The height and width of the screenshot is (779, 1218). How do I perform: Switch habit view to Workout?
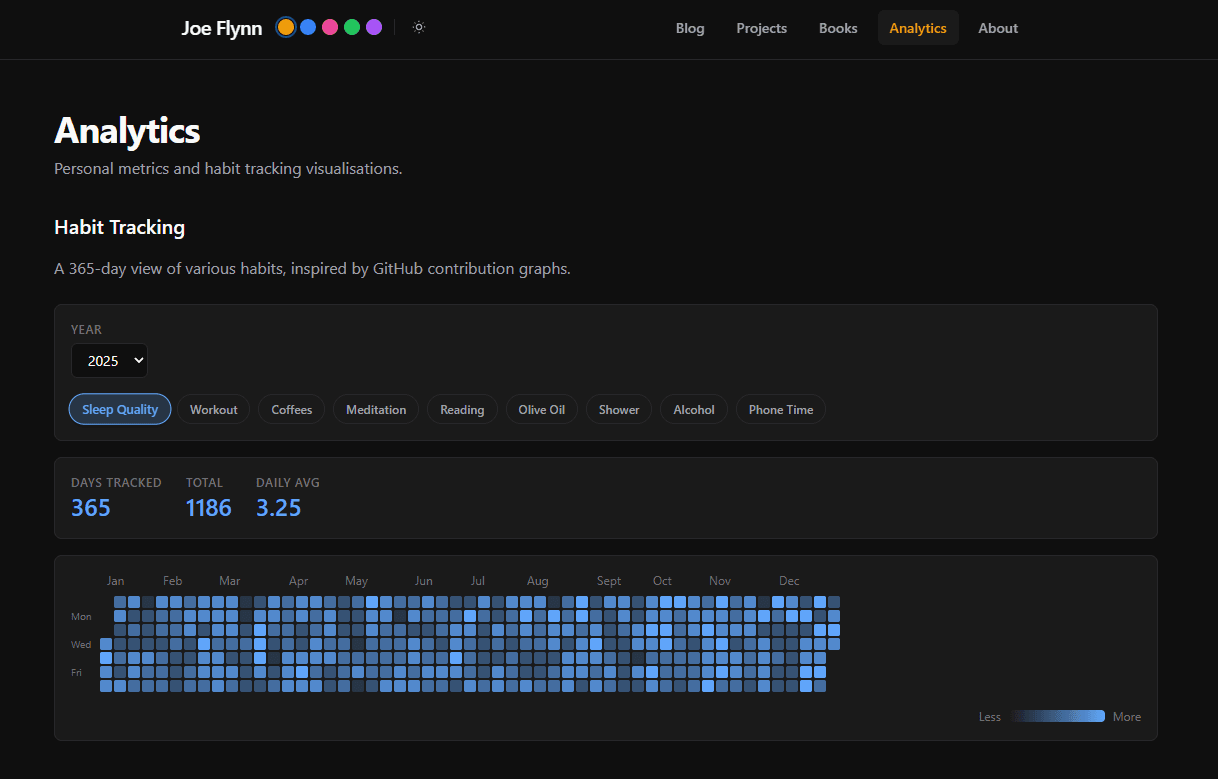[214, 409]
